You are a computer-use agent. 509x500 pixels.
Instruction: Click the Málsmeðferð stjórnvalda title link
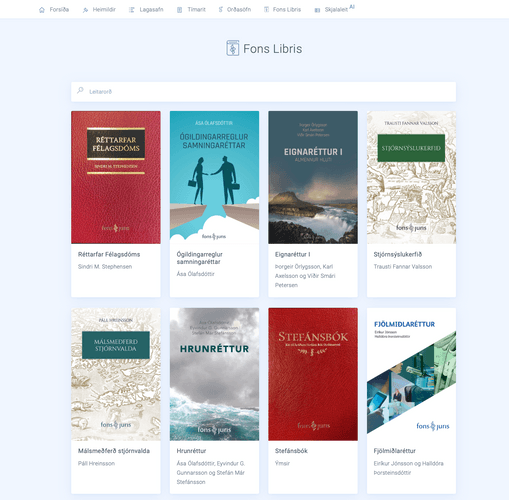tap(114, 451)
